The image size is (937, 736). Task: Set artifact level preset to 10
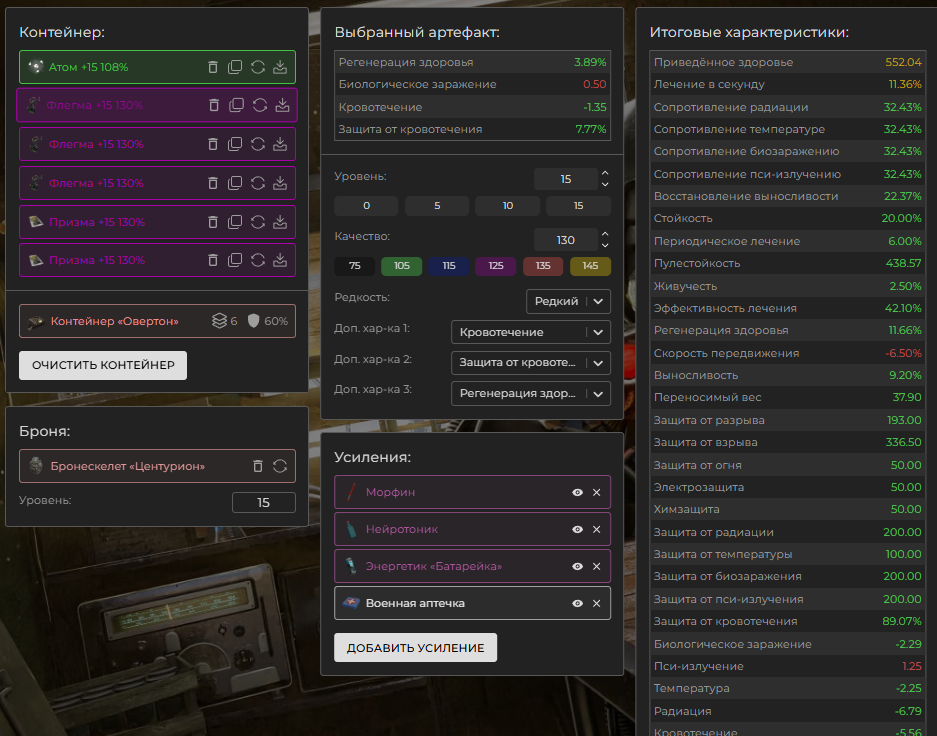(x=507, y=206)
